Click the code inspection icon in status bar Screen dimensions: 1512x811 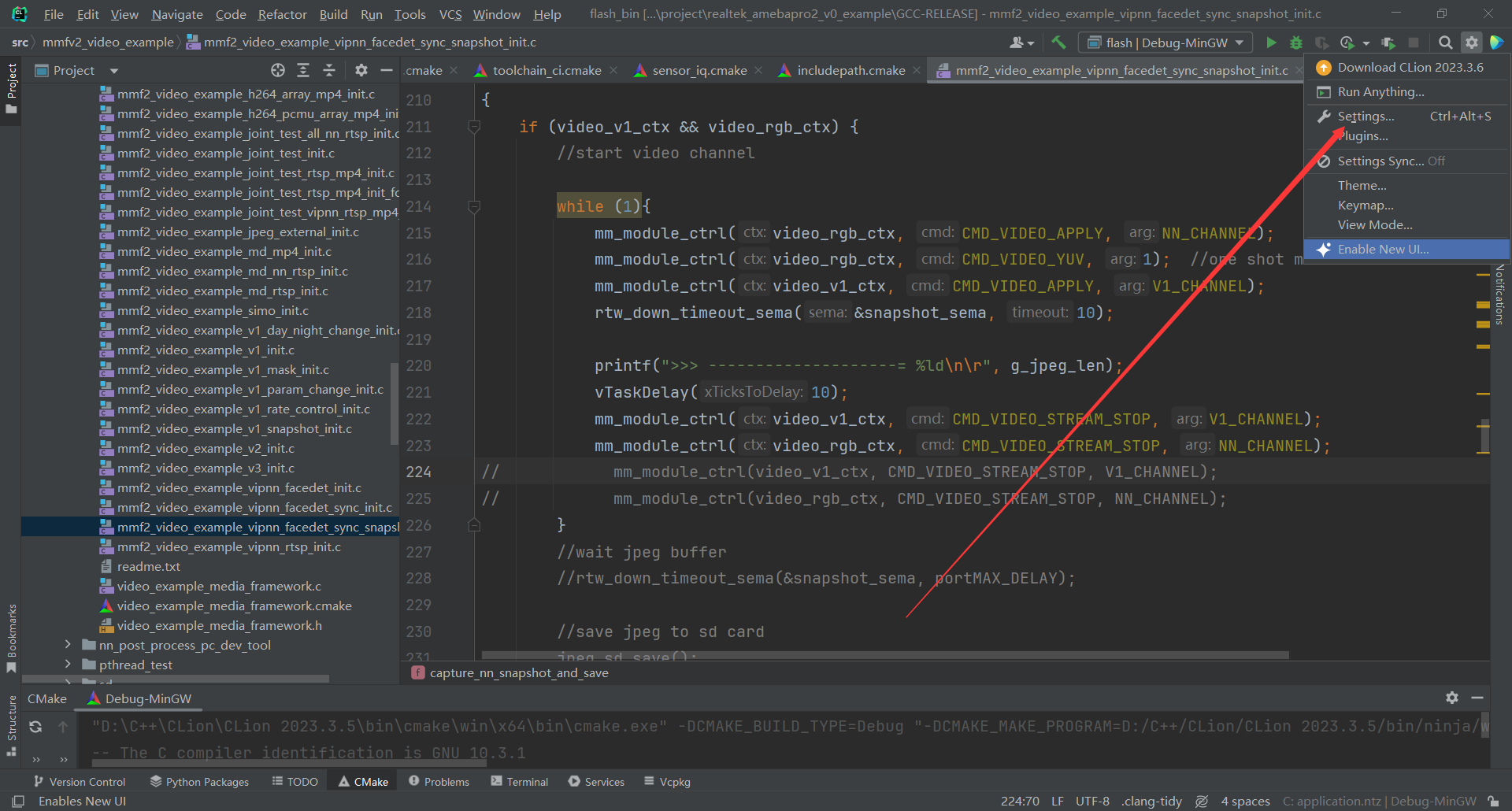tap(1202, 801)
